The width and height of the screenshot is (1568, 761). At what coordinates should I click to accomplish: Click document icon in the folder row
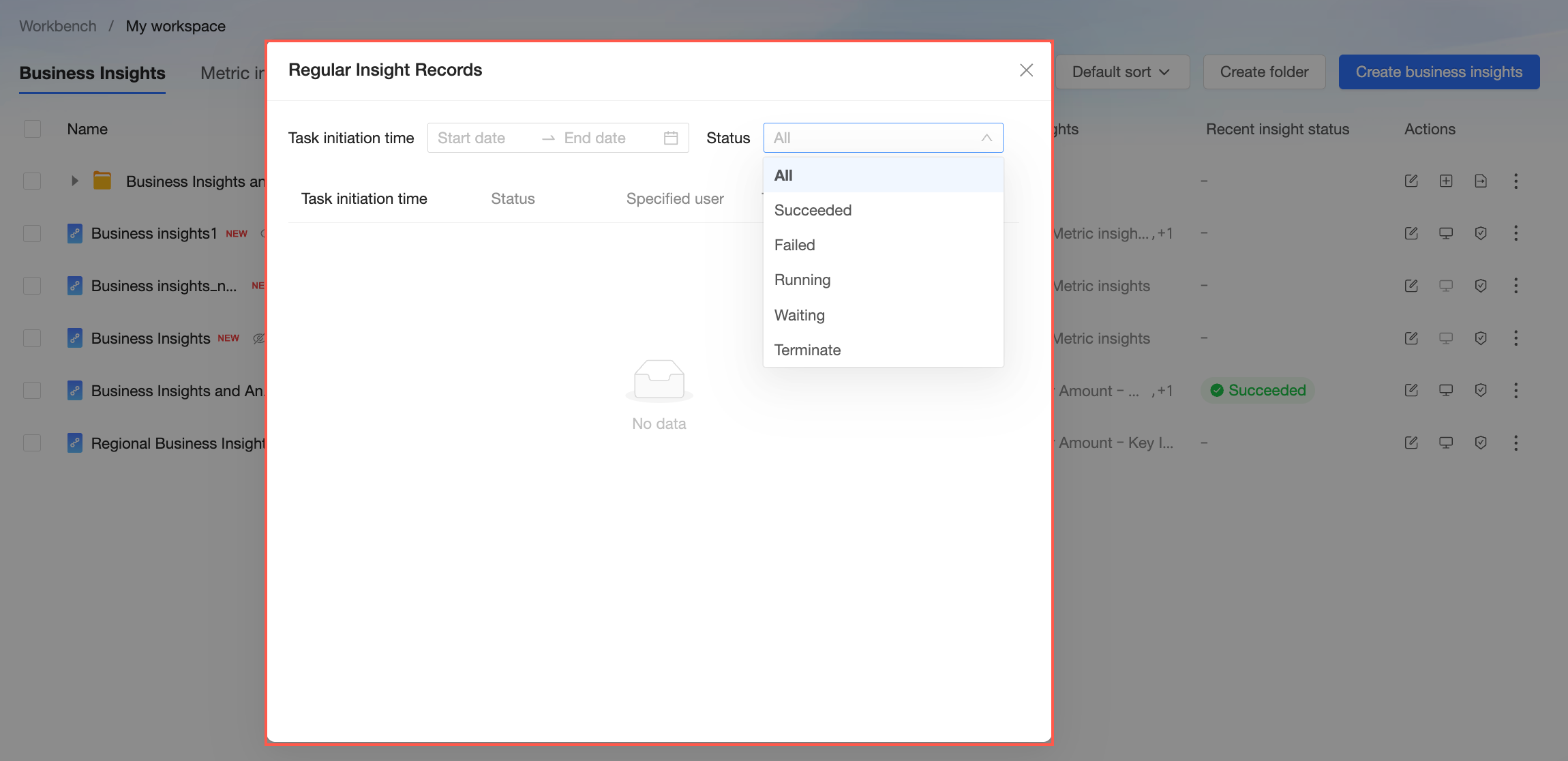(x=1481, y=181)
